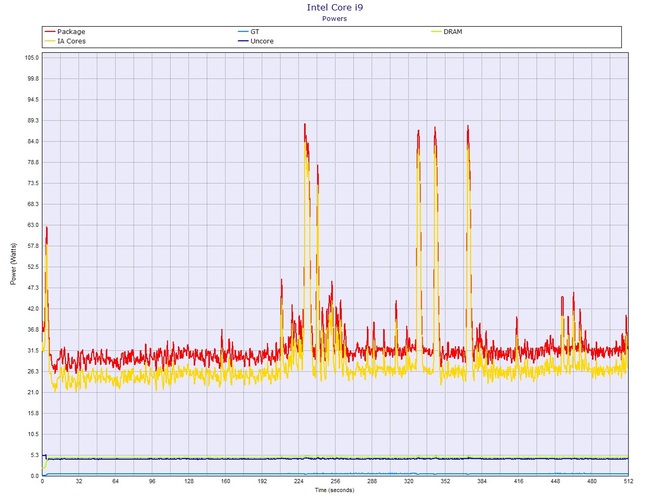This screenshot has width=670, height=502.
Task: Click the Power (Watts) axis label
Action: pyautogui.click(x=13, y=264)
